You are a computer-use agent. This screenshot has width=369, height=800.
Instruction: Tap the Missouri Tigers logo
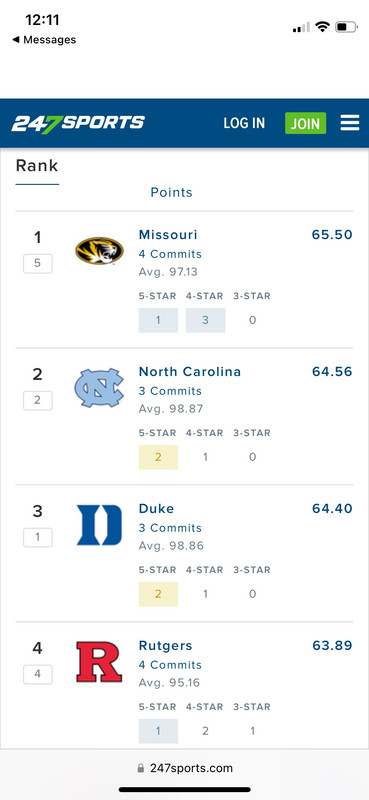point(100,251)
